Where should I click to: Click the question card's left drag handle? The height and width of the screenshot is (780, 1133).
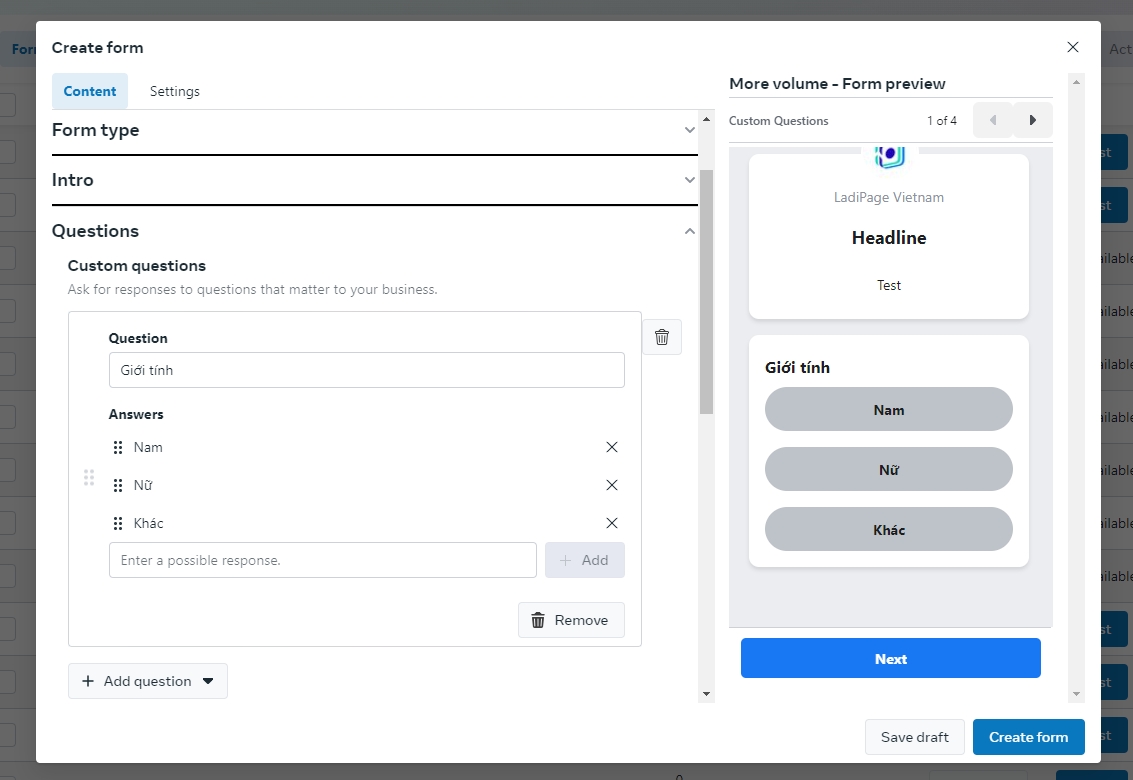(x=89, y=478)
